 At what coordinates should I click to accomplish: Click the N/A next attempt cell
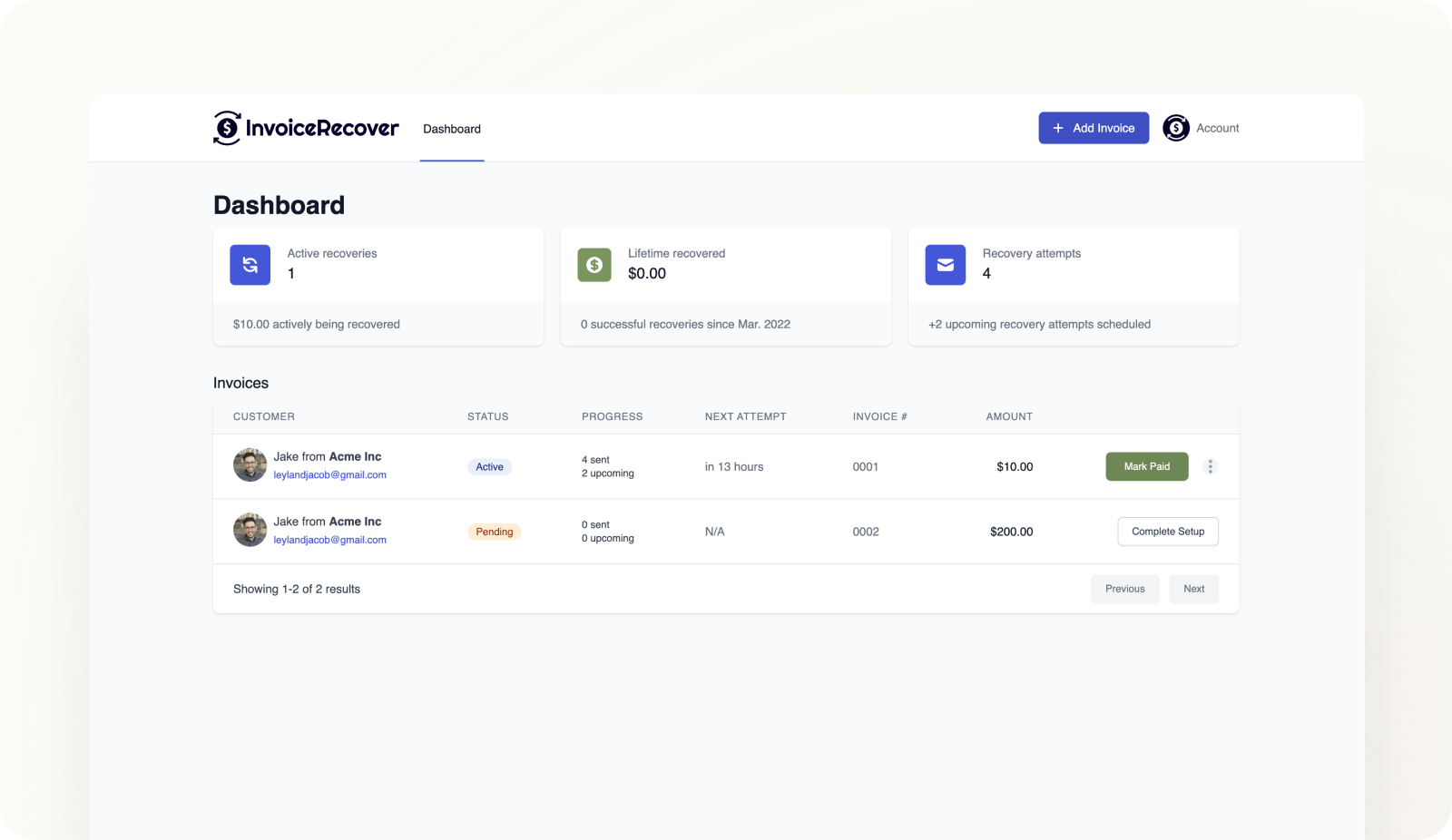coord(715,532)
